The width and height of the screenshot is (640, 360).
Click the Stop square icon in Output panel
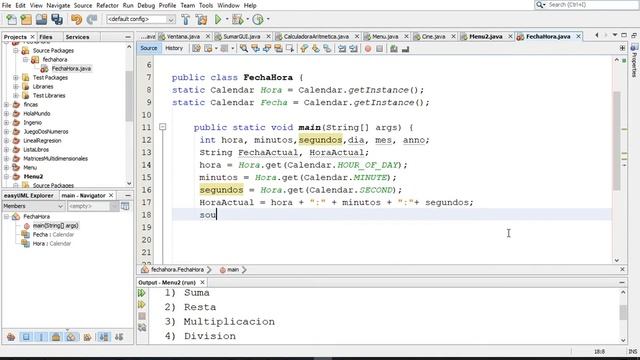pos(142,316)
